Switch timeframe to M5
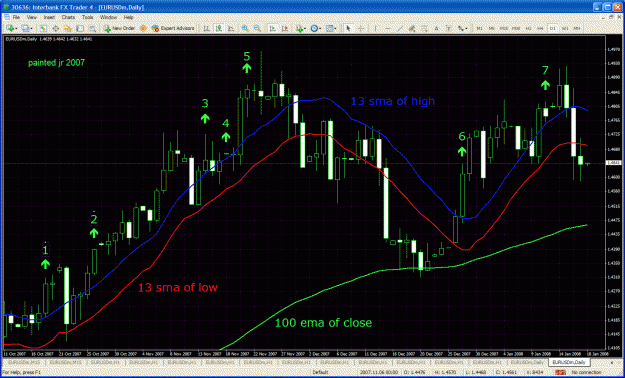The height and width of the screenshot is (378, 625). tap(491, 28)
